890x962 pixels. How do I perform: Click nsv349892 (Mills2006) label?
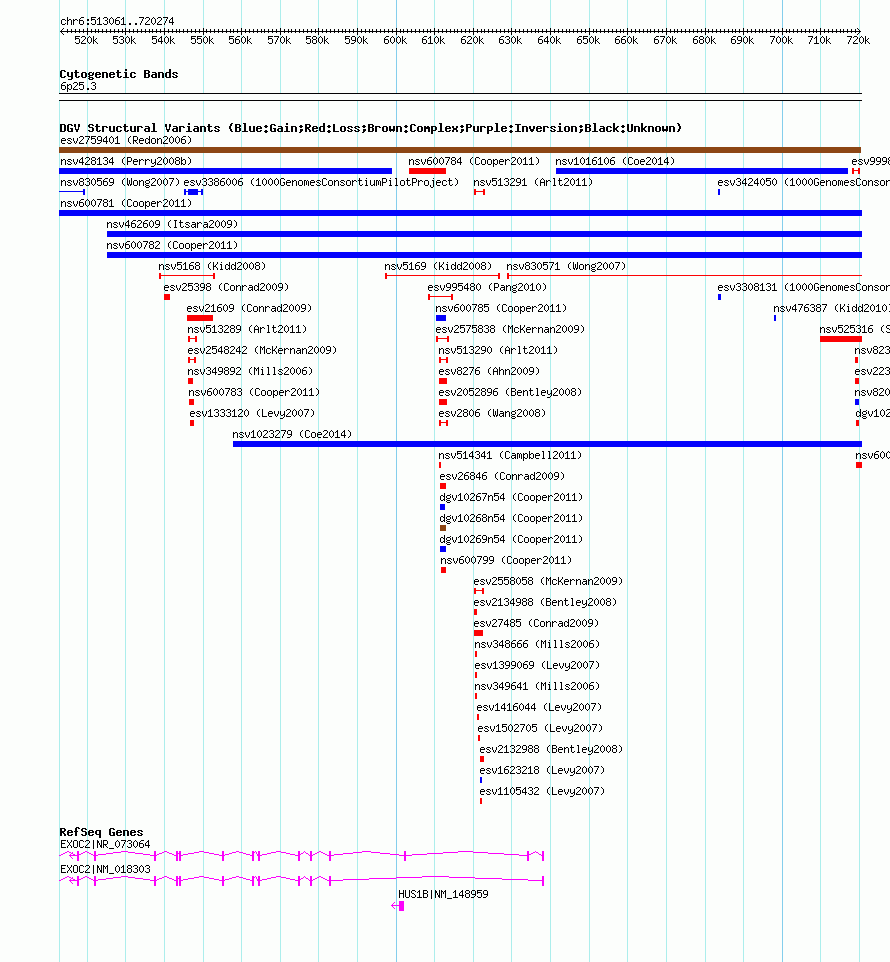click(250, 371)
